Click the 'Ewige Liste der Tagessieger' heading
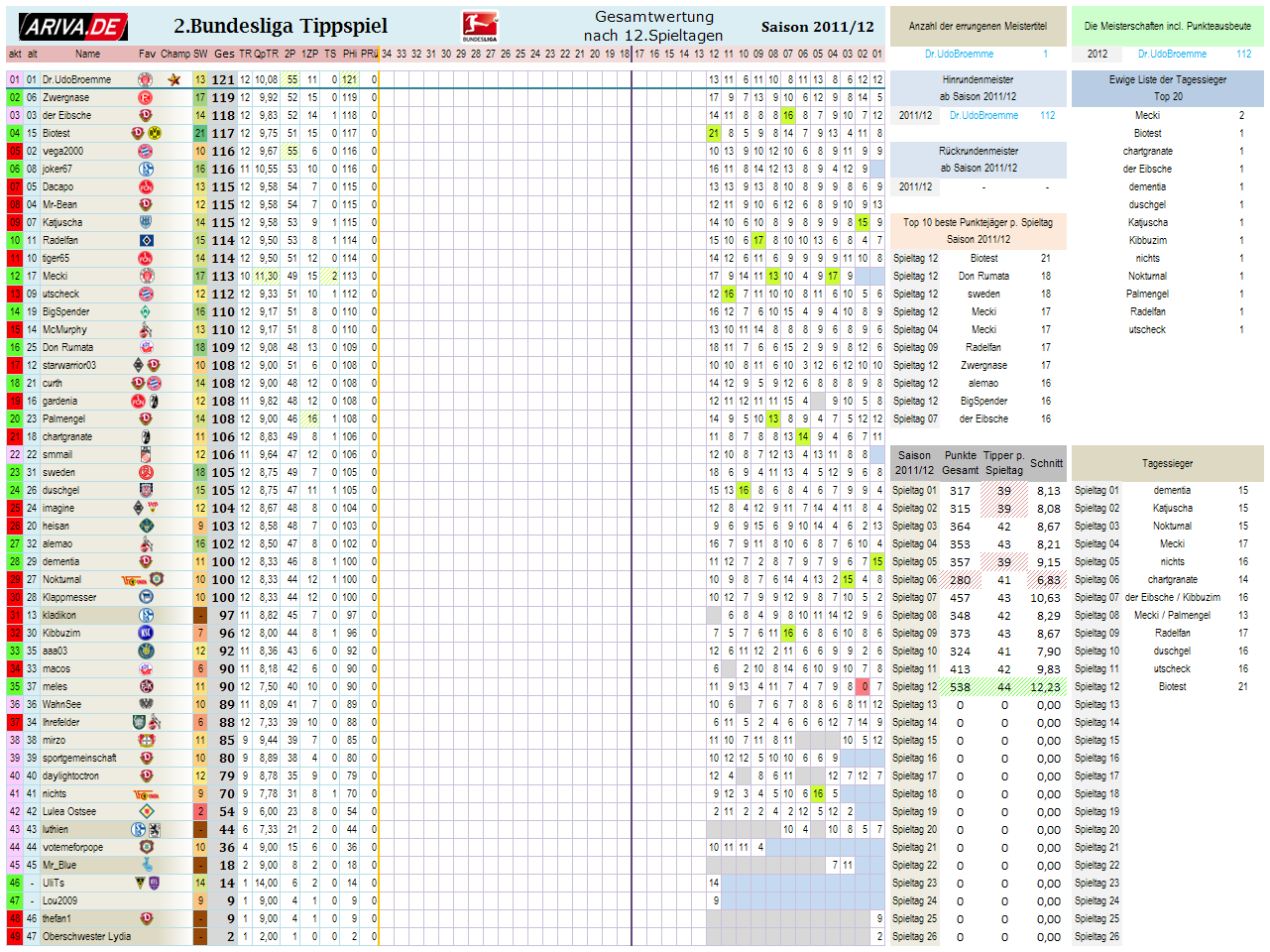 coord(1167,79)
